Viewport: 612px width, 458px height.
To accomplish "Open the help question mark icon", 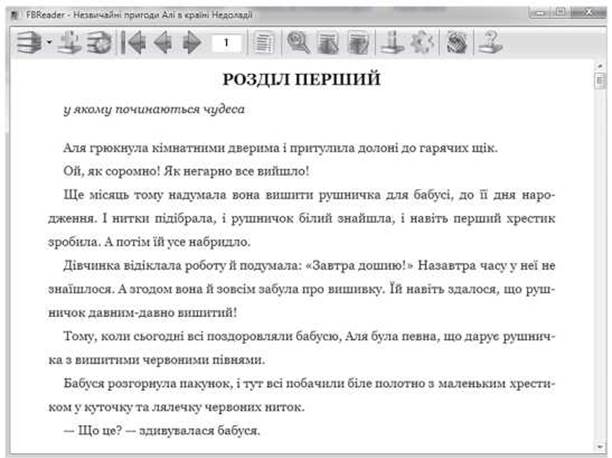I will 490,42.
